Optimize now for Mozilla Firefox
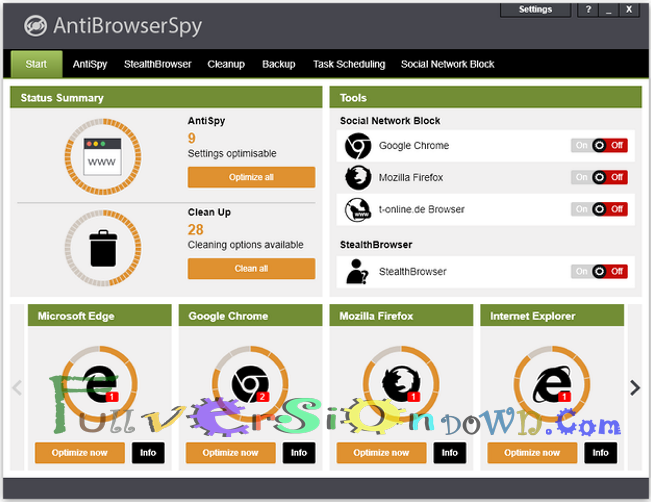This screenshot has width=651, height=502. click(x=381, y=453)
